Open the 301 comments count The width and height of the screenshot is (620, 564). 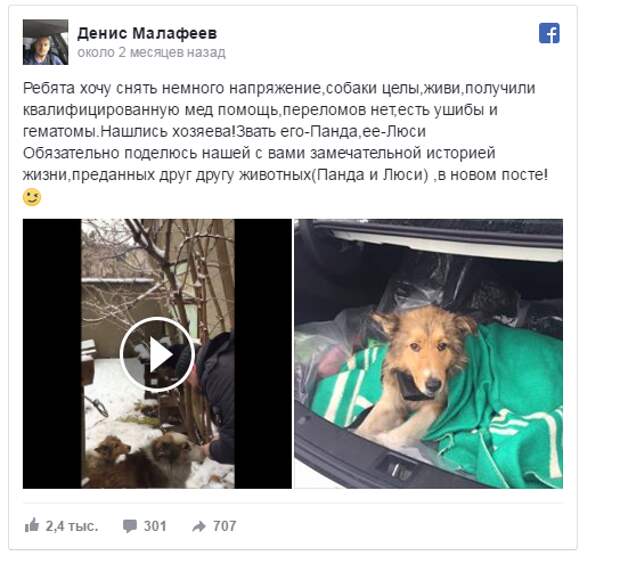click(x=155, y=526)
